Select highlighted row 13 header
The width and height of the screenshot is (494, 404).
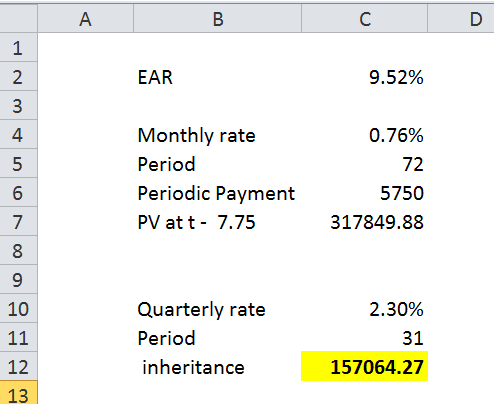click(x=18, y=393)
